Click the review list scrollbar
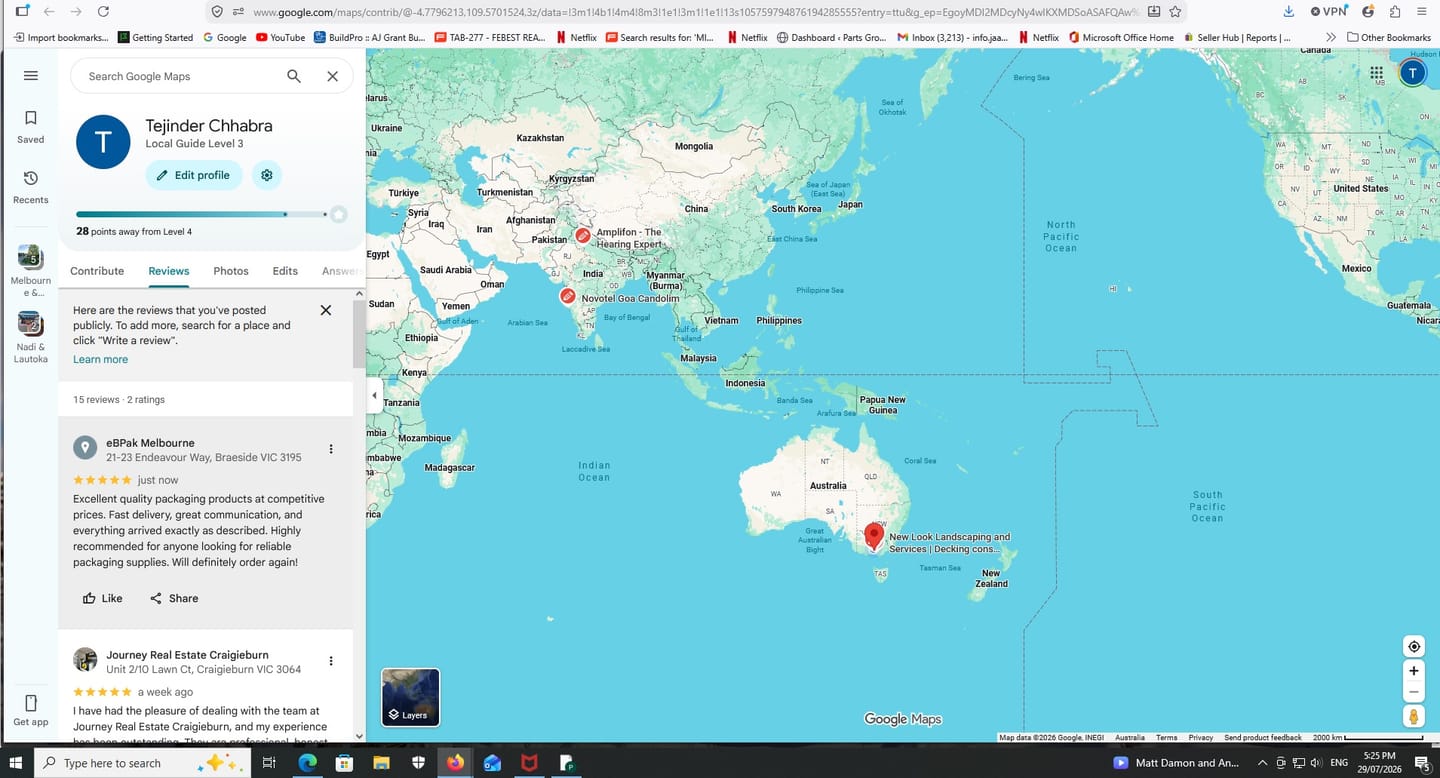This screenshot has height=778, width=1440. click(x=359, y=335)
